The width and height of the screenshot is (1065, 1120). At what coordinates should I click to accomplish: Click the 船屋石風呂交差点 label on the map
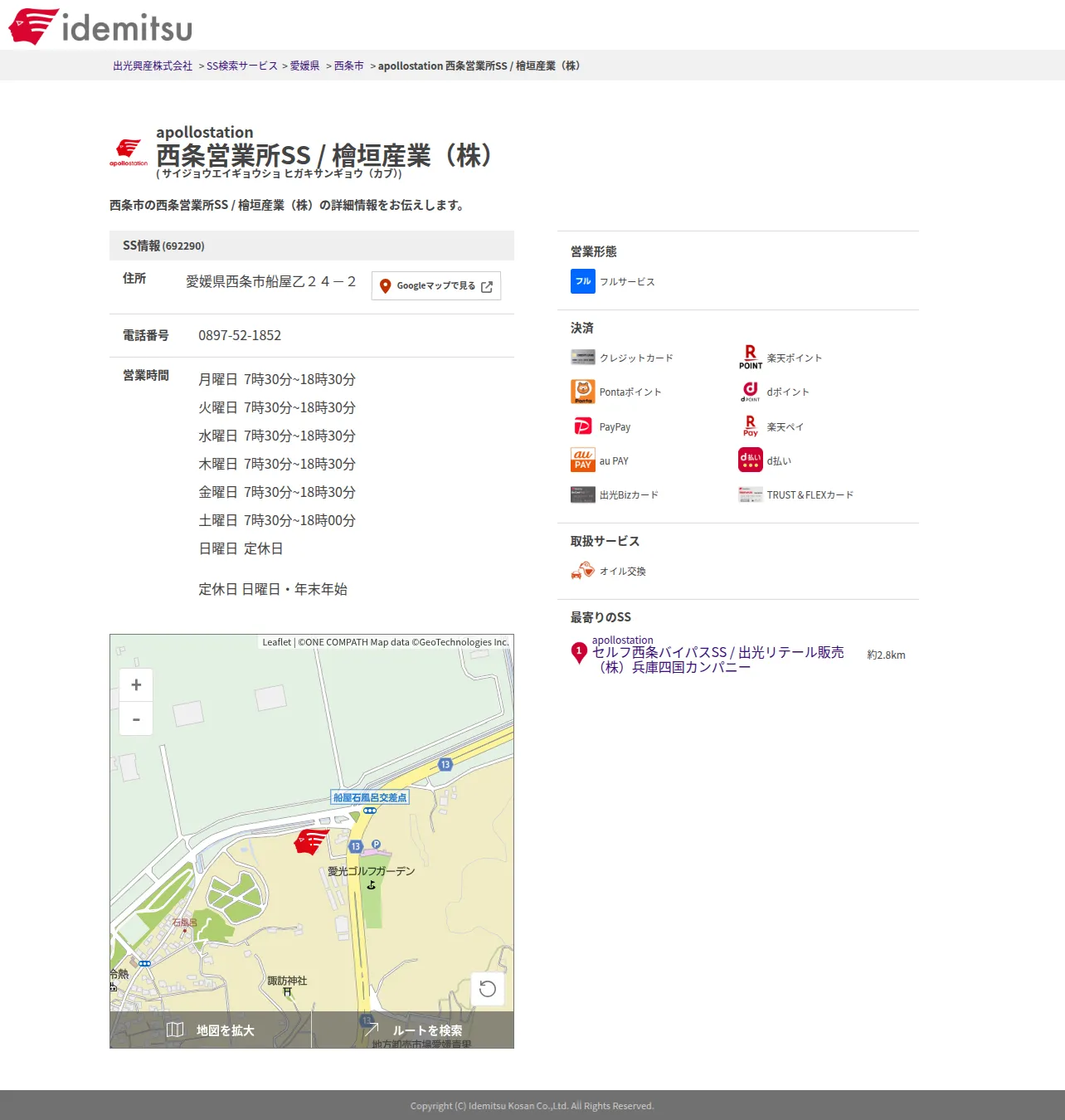[x=370, y=797]
